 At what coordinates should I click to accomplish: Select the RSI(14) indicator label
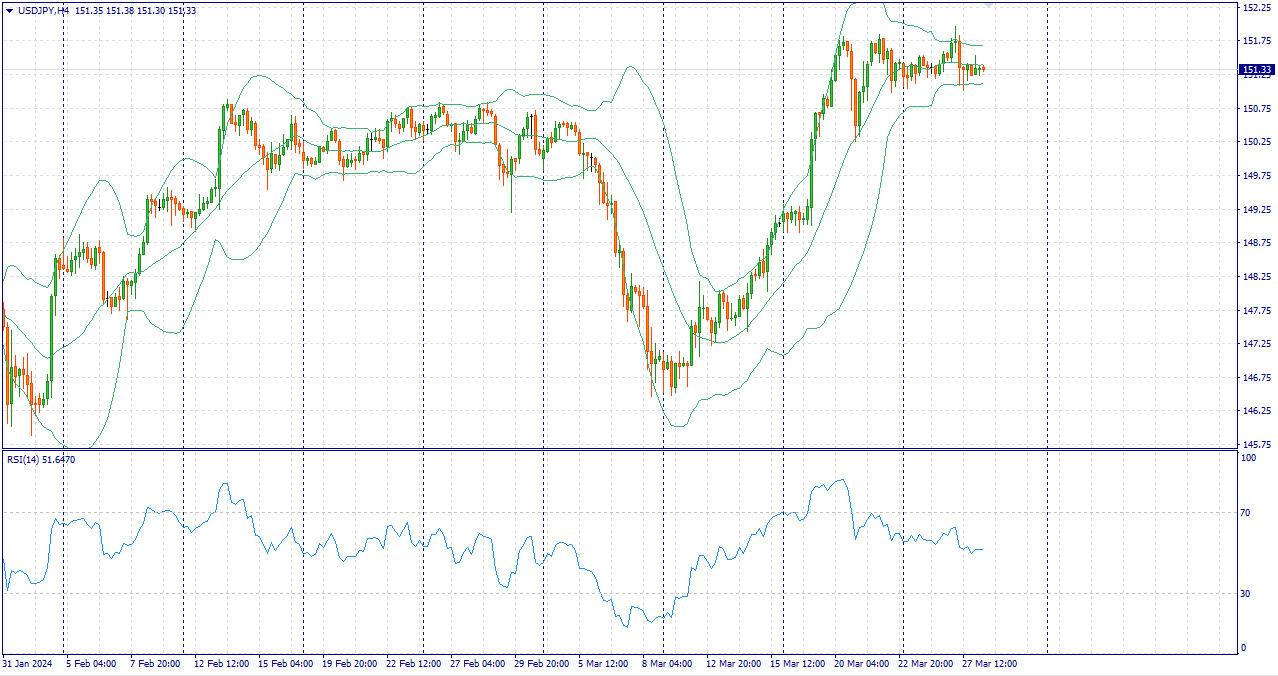pos(23,459)
